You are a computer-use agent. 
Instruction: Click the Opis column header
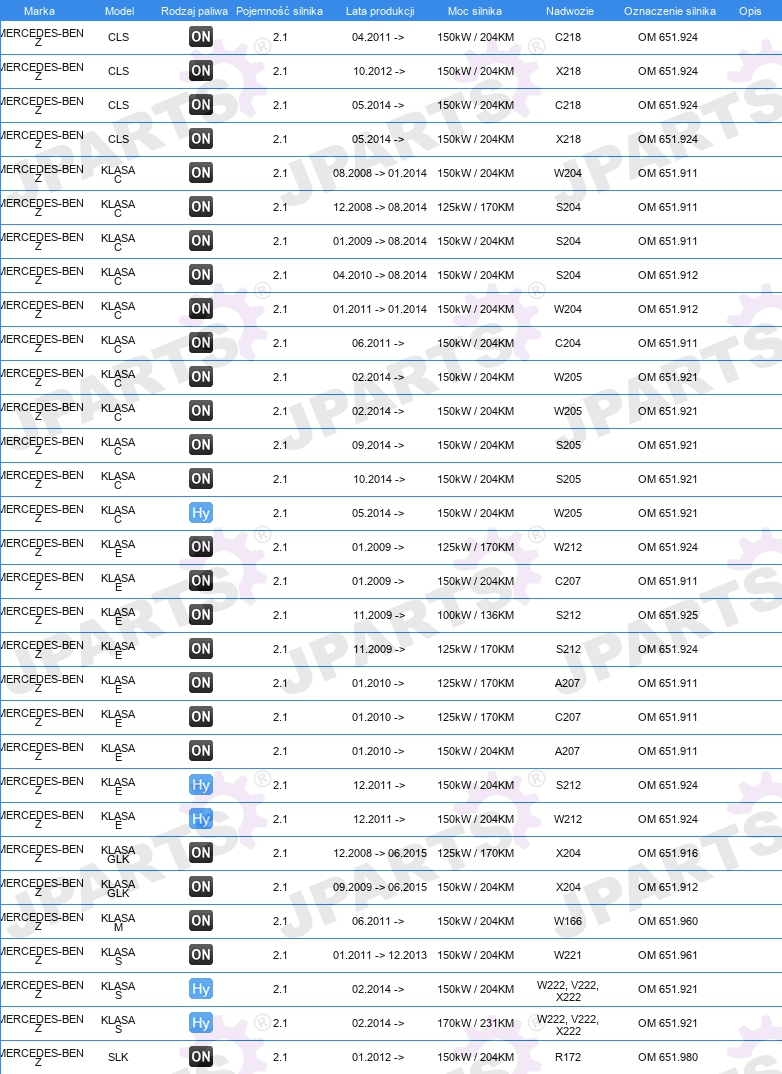pos(750,11)
